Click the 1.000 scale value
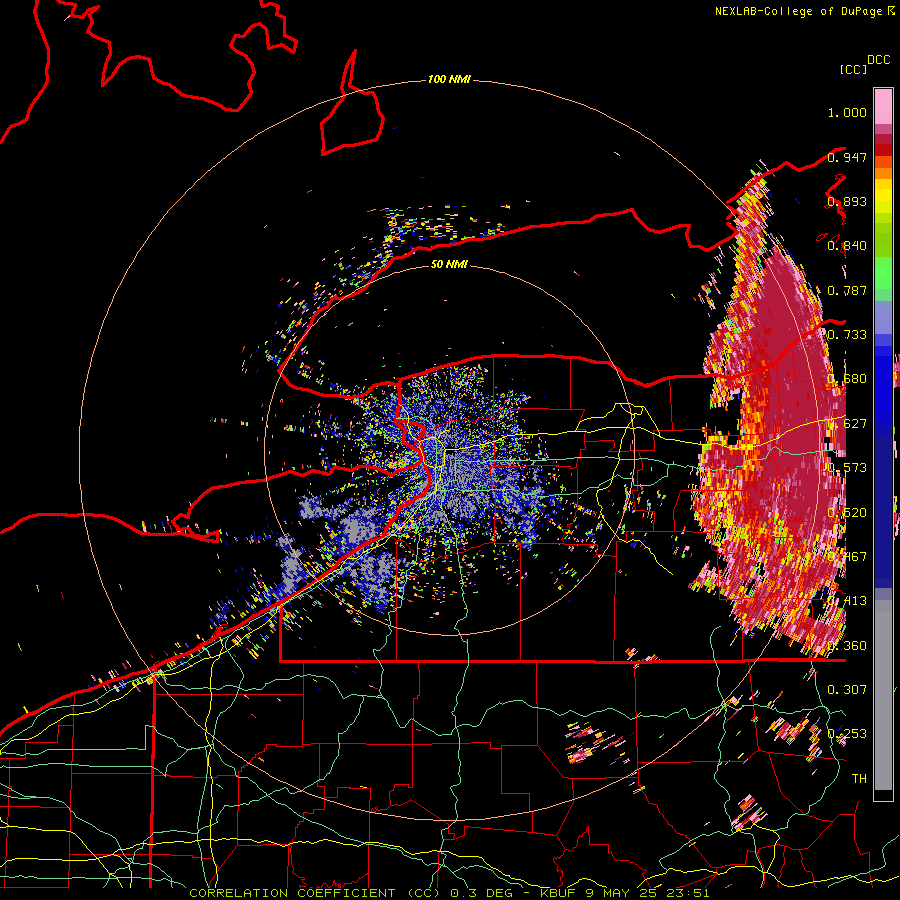Viewport: 900px width, 900px height. [x=847, y=112]
